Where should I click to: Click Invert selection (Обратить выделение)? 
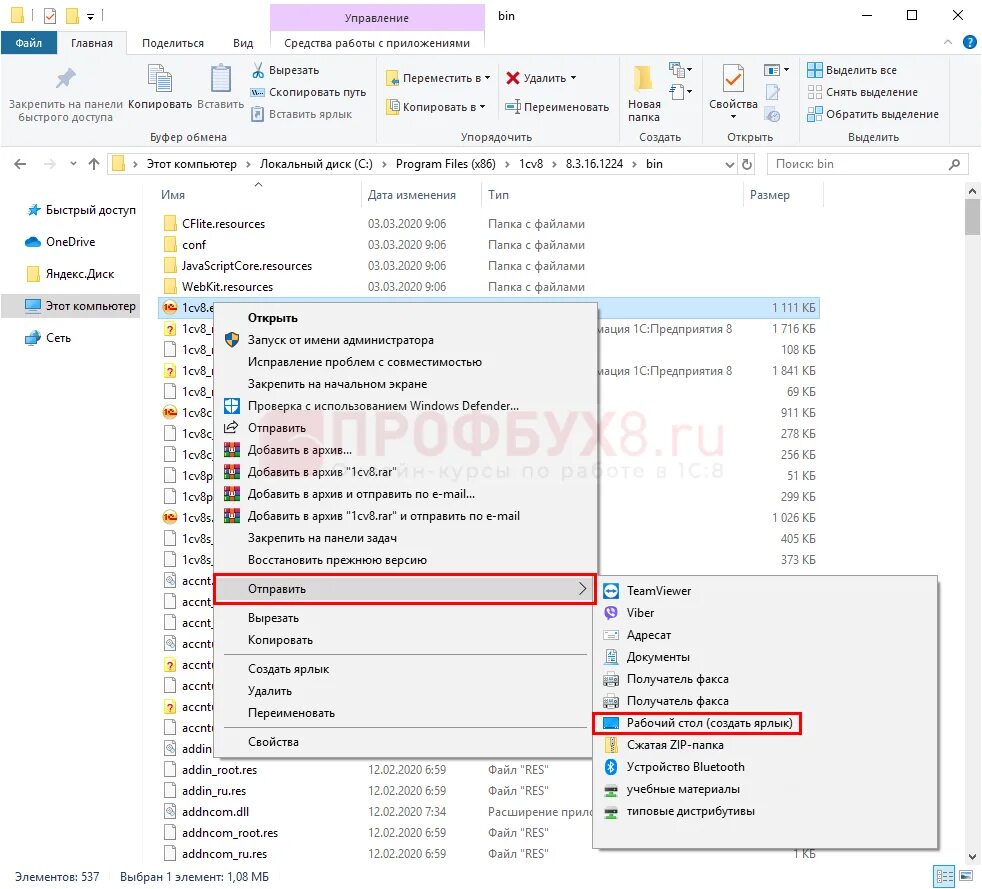pyautogui.click(x=873, y=114)
